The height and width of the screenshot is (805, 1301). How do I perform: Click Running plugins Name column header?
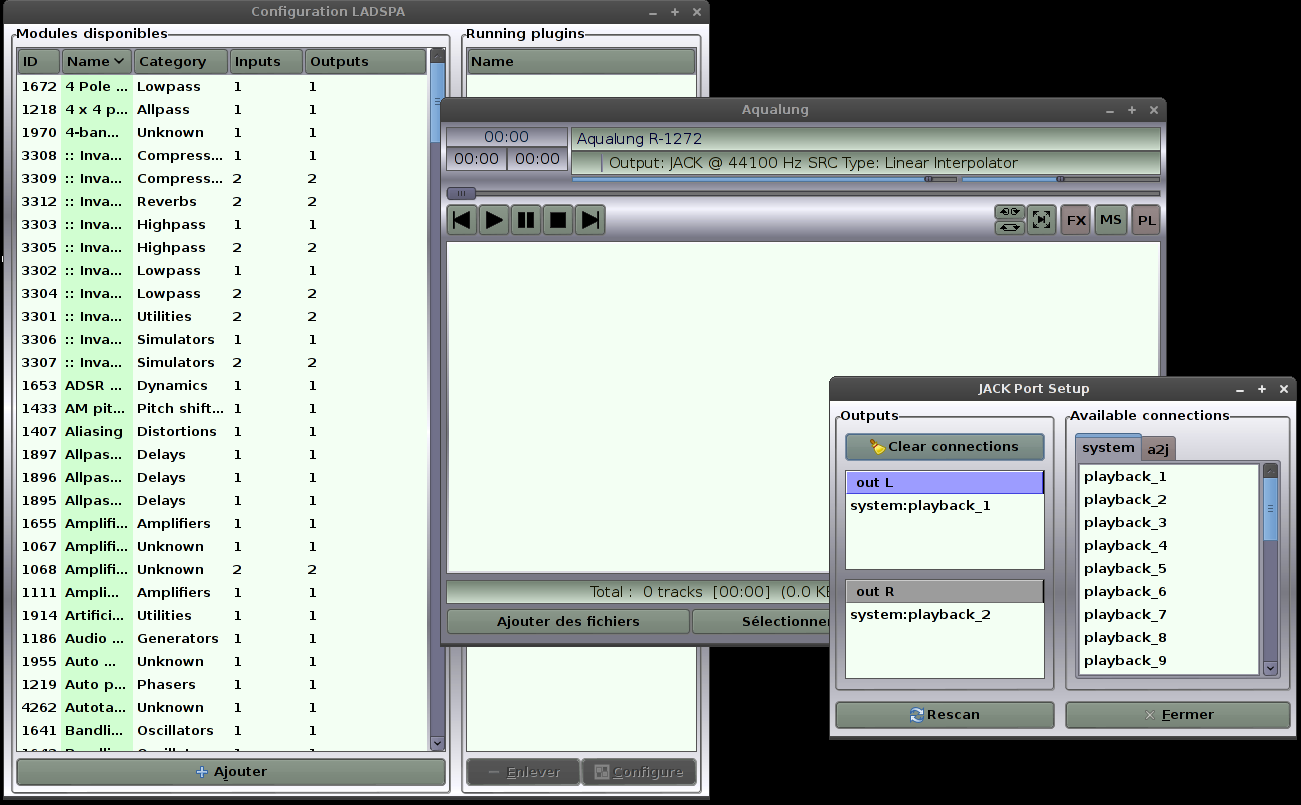pos(581,62)
